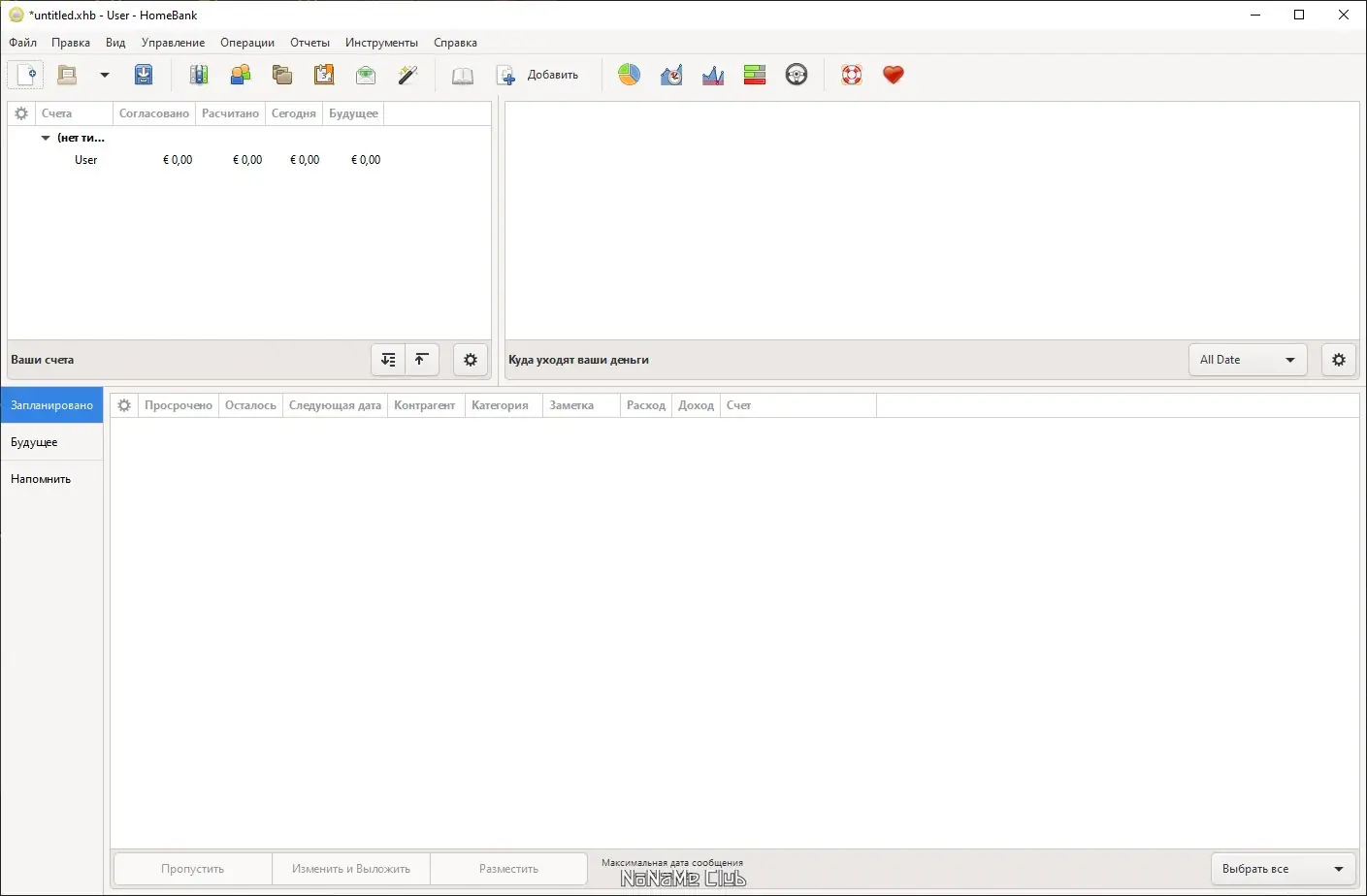Open the balance area chart report
Image resolution: width=1367 pixels, height=896 pixels.
coord(713,75)
